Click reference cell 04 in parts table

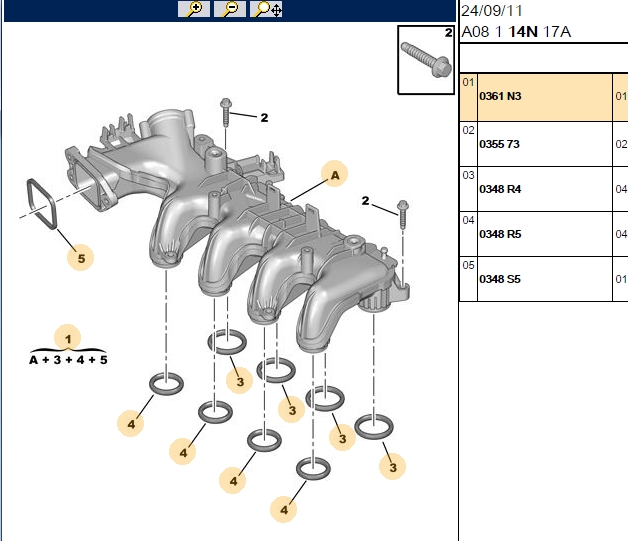click(x=469, y=234)
